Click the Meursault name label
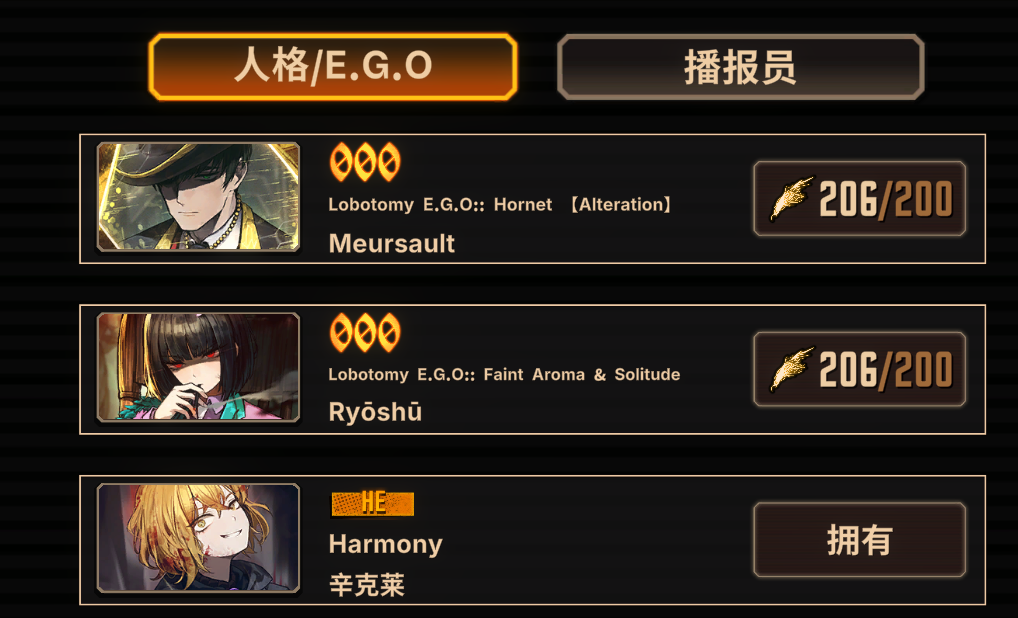Screen dimensions: 1018x618 click(x=391, y=244)
